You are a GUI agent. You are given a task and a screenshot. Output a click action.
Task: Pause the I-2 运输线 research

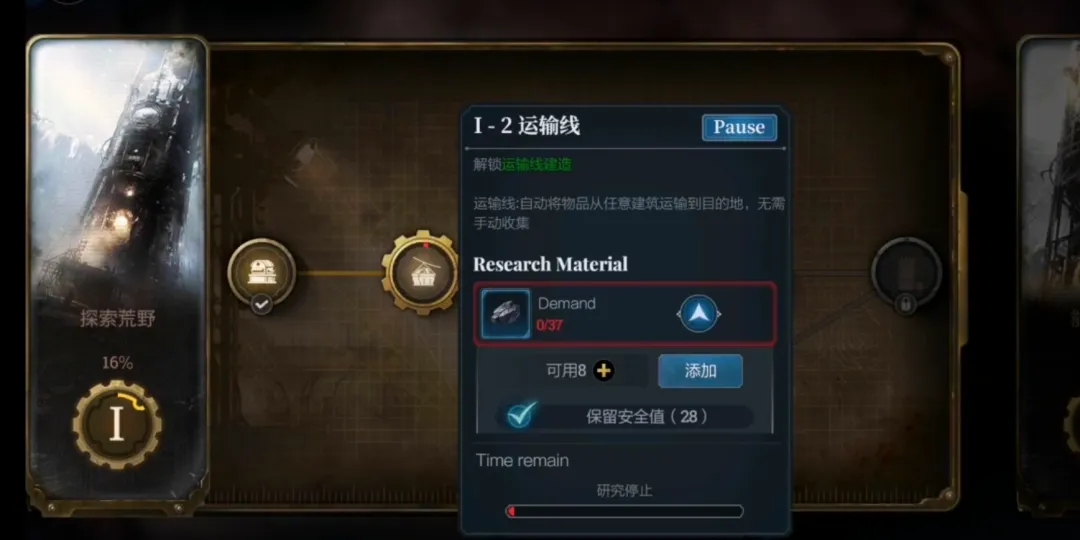point(739,127)
